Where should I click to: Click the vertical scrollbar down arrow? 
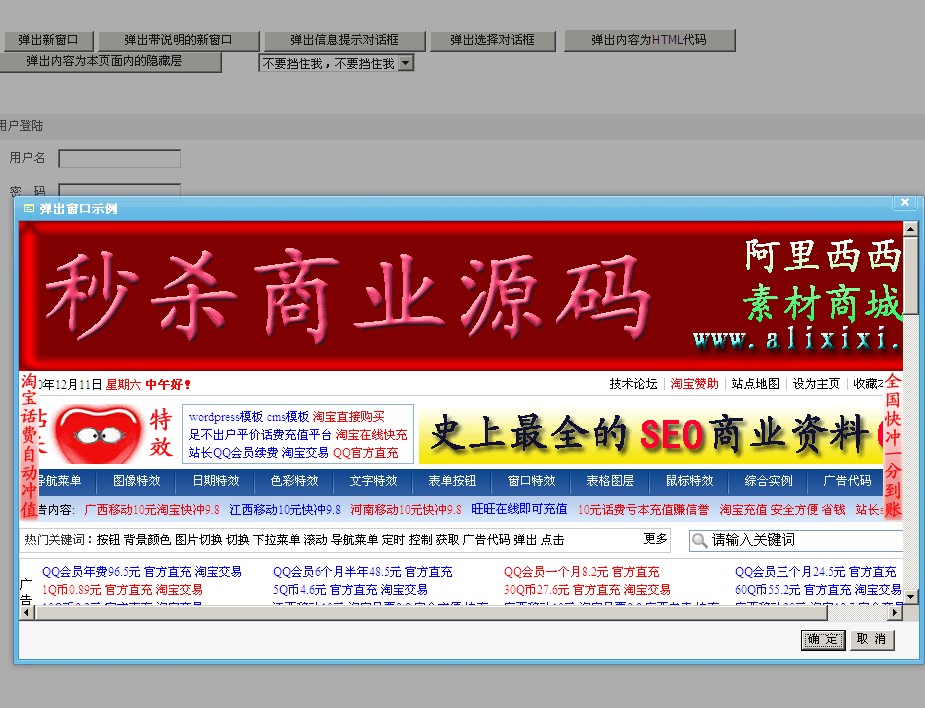click(910, 597)
